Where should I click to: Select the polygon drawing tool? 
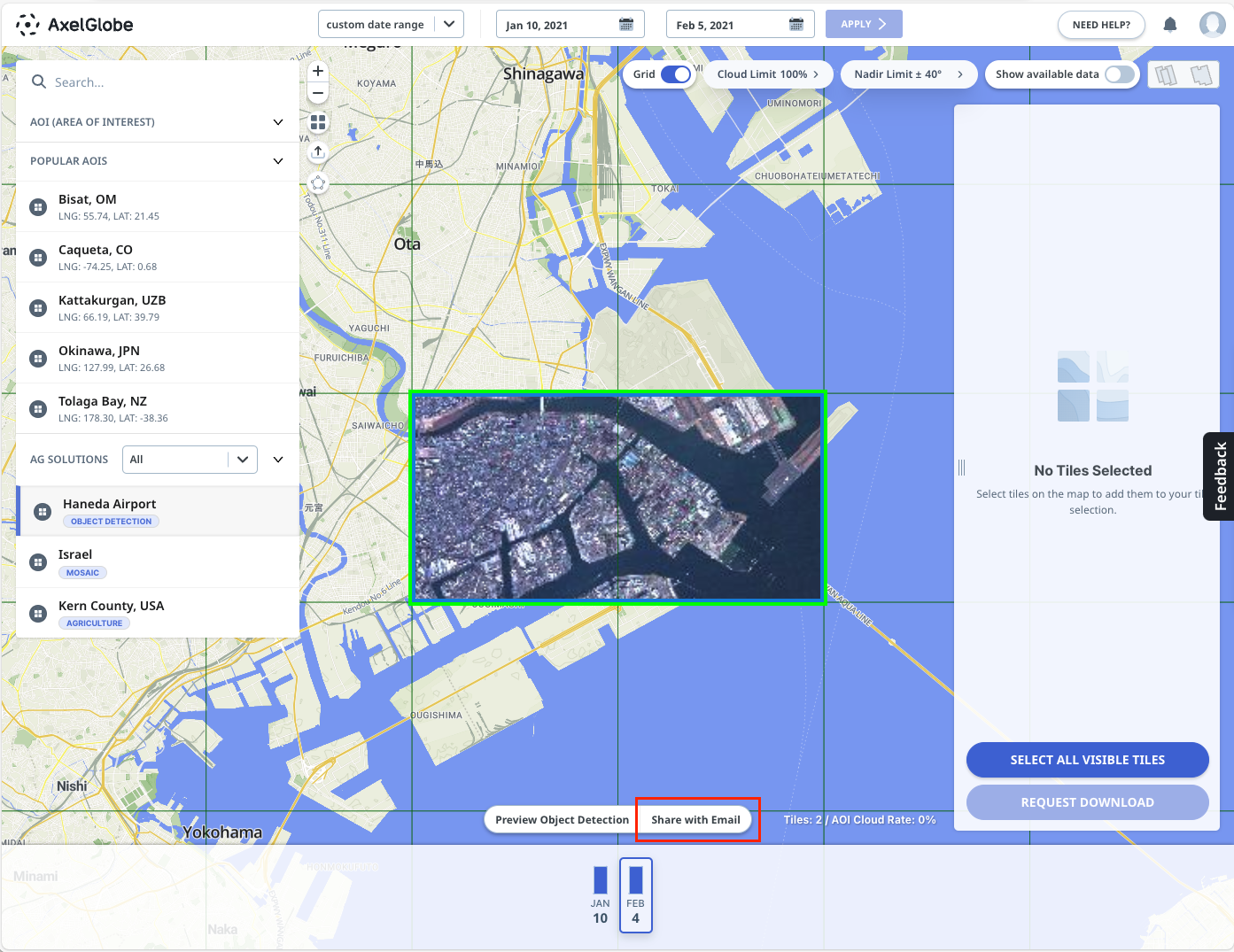pyautogui.click(x=318, y=183)
